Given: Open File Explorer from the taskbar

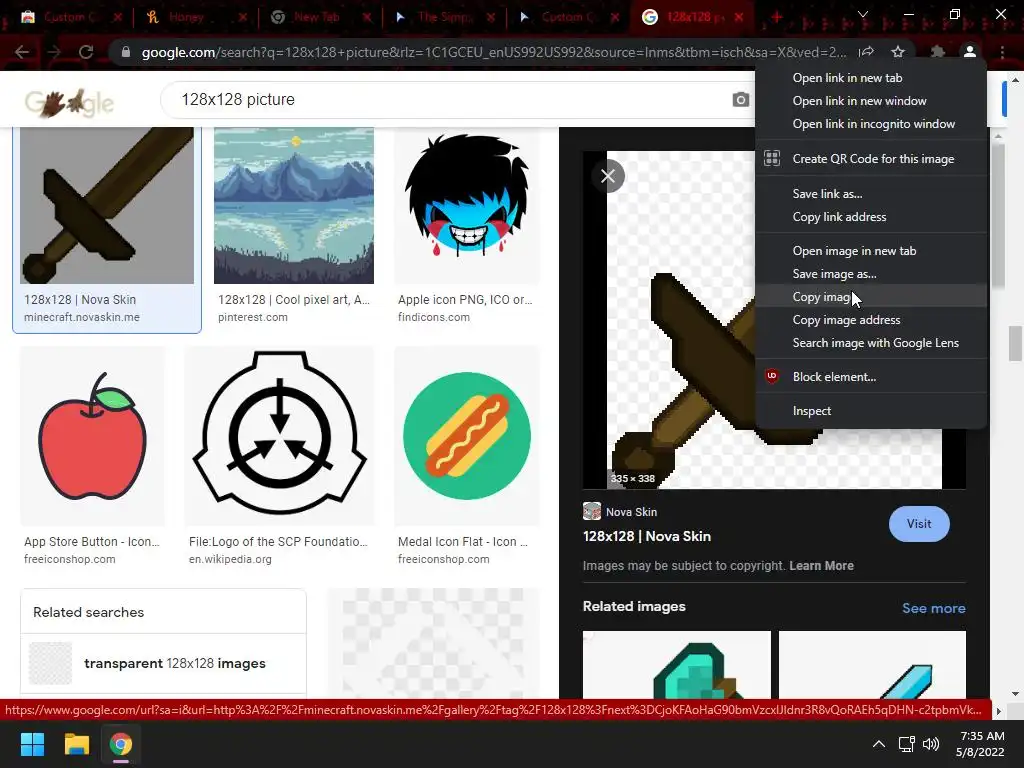Looking at the screenshot, I should [x=76, y=744].
